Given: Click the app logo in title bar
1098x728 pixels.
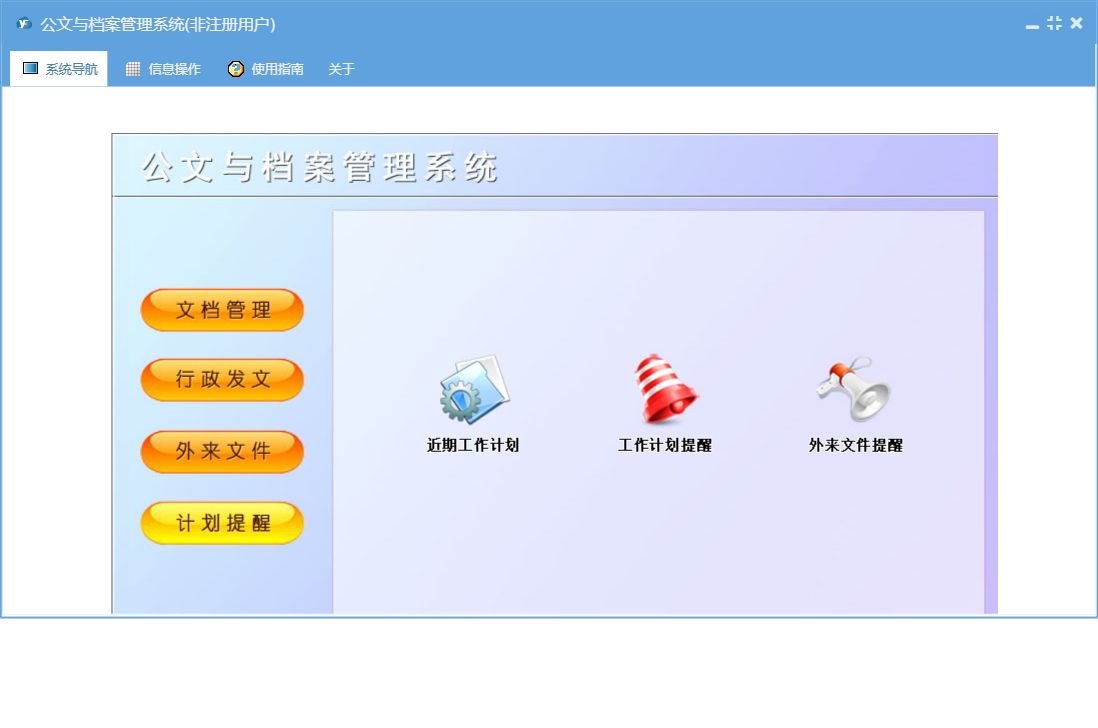Looking at the screenshot, I should tap(24, 24).
